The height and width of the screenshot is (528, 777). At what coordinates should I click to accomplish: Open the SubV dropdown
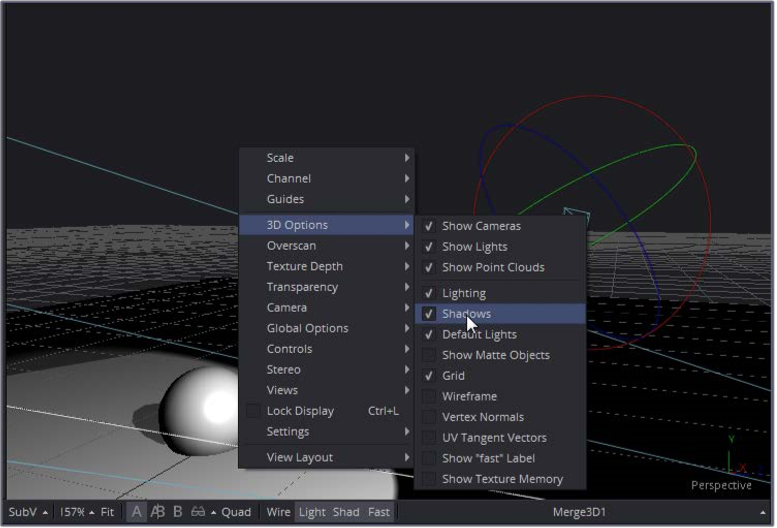pyautogui.click(x=27, y=512)
